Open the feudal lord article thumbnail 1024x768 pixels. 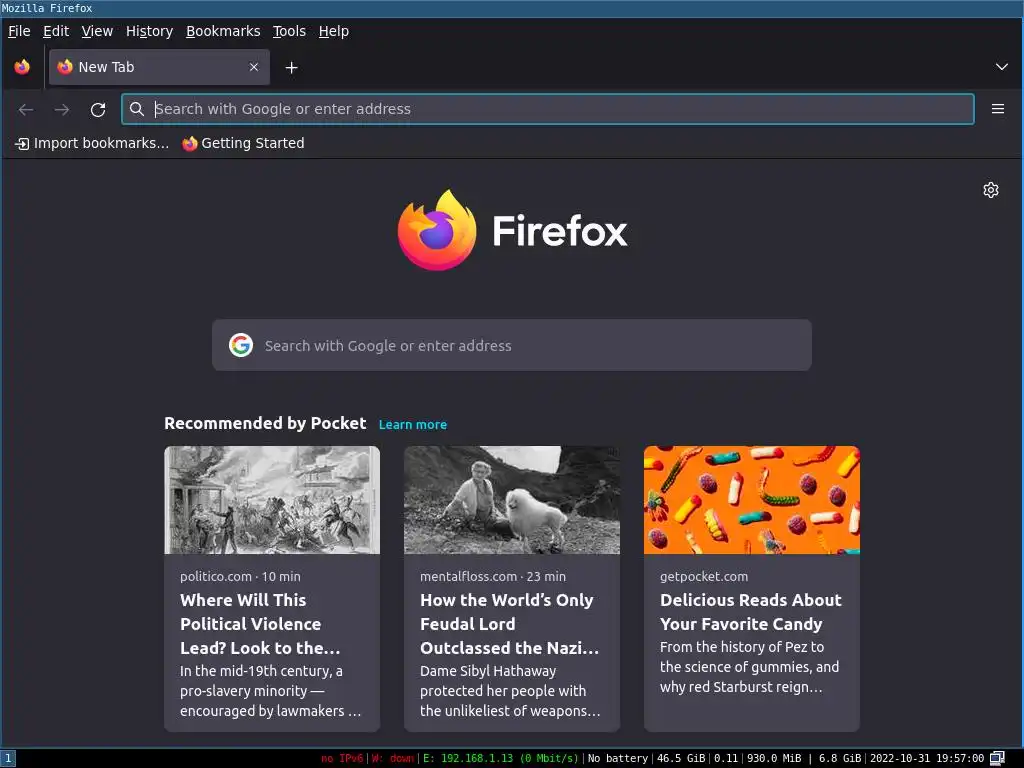[x=511, y=500]
